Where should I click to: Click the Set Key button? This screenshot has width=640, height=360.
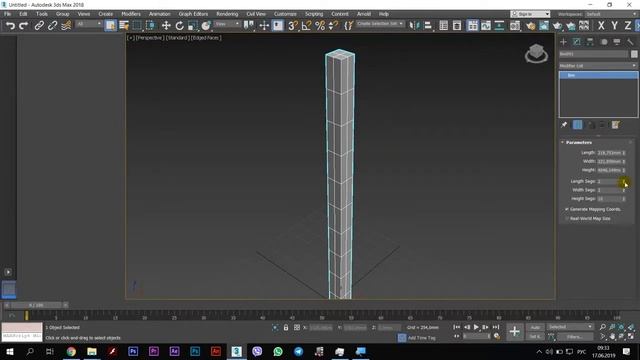click(x=535, y=337)
